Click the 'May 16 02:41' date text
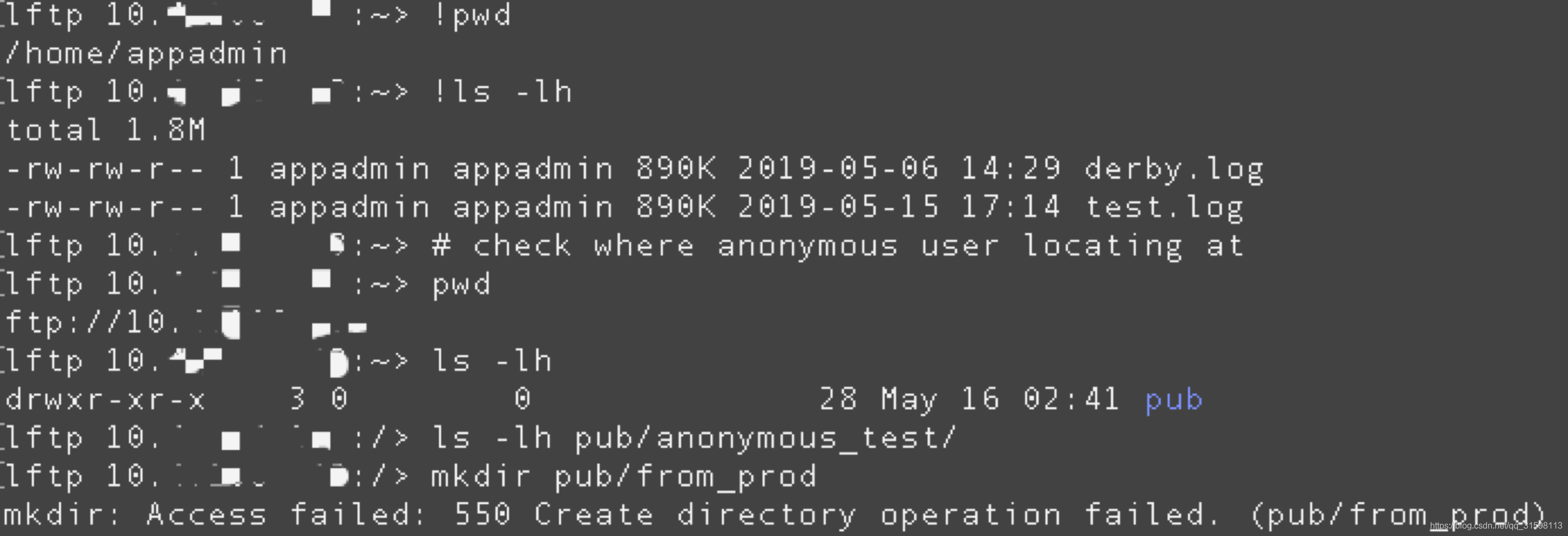Screen dimensions: 1568x536 point(1000,400)
